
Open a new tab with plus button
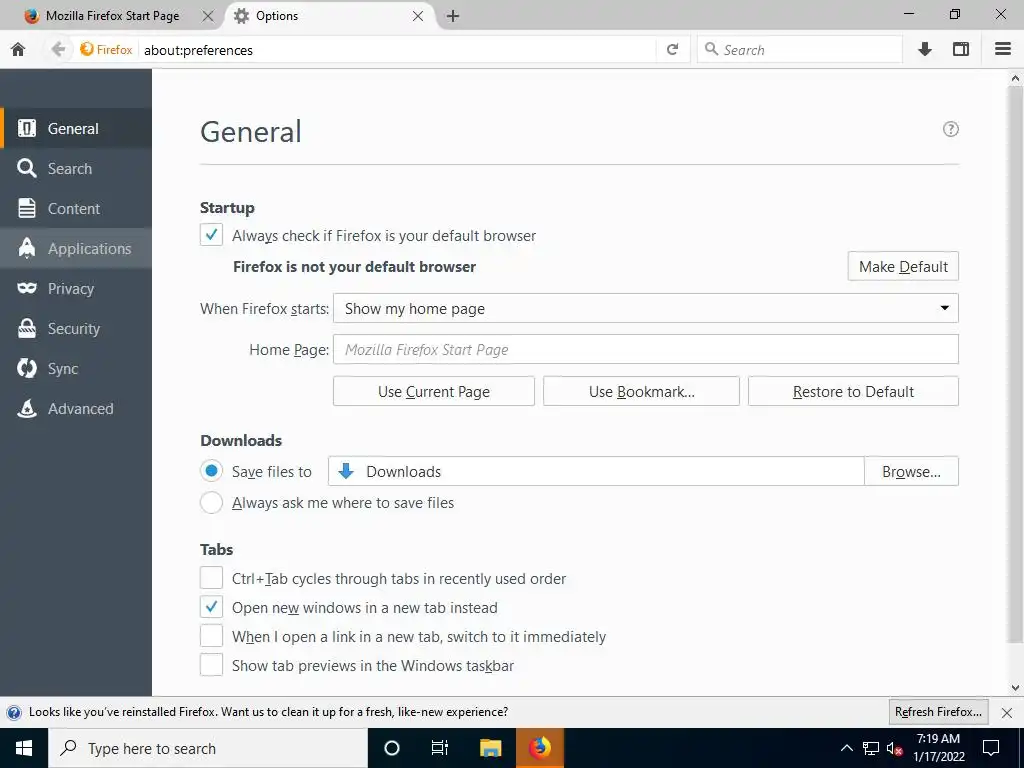453,16
